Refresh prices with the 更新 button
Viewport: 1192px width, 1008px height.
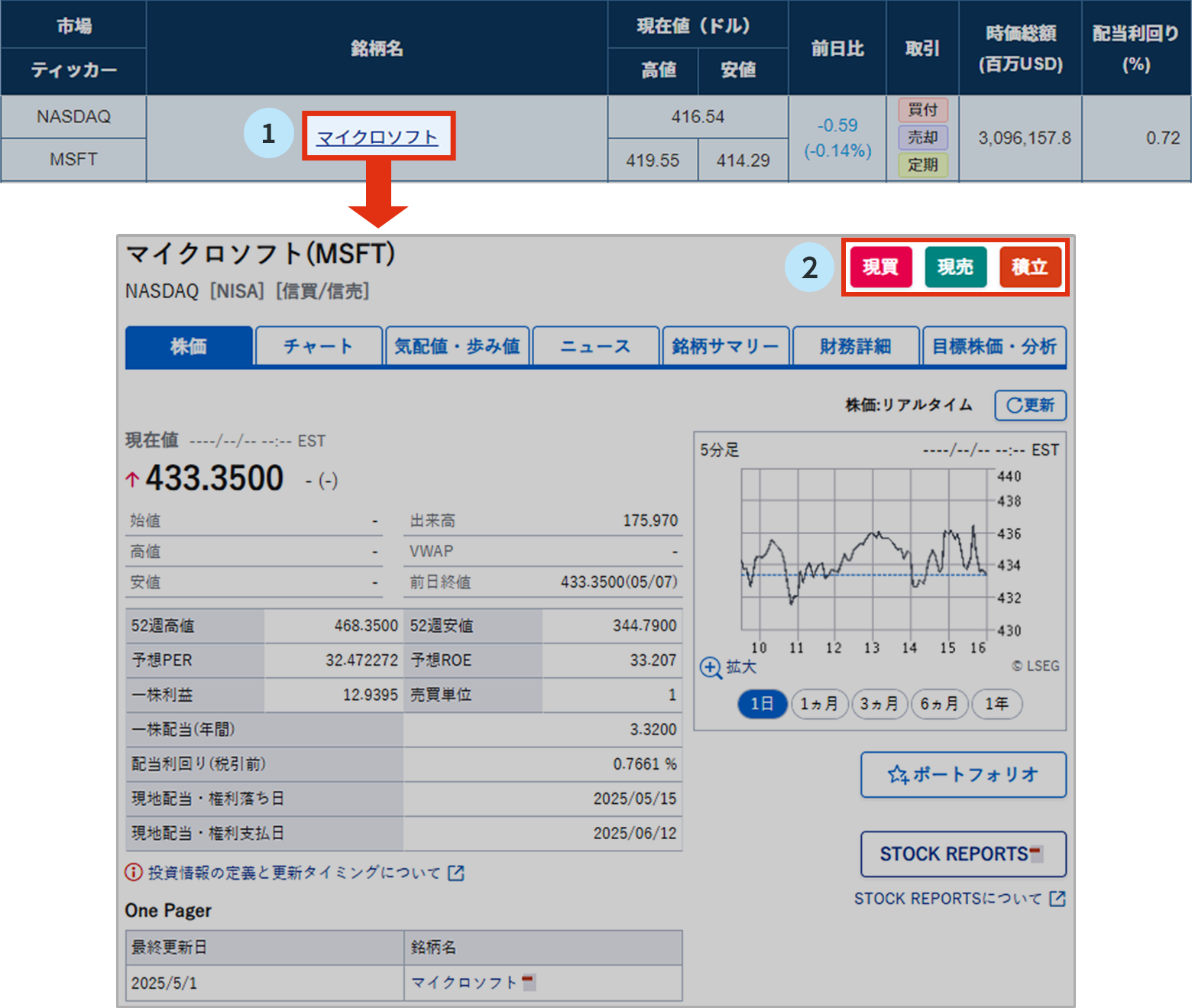pos(1030,405)
